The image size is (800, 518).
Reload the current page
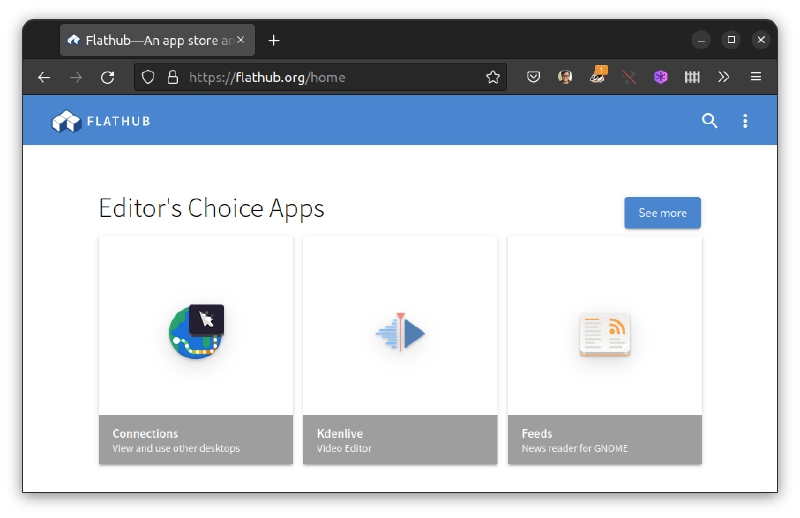click(107, 77)
